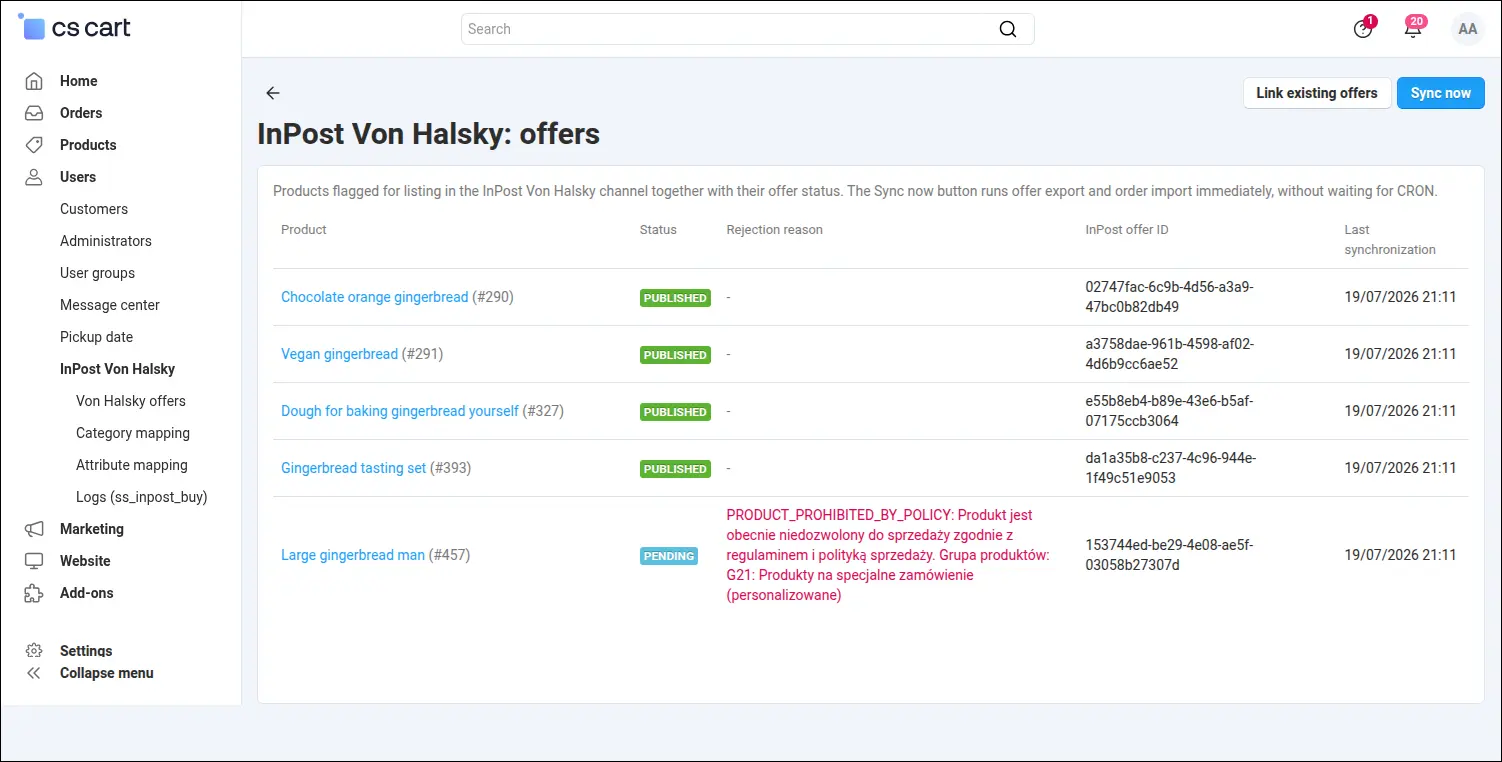Click the Users person icon

(x=34, y=177)
